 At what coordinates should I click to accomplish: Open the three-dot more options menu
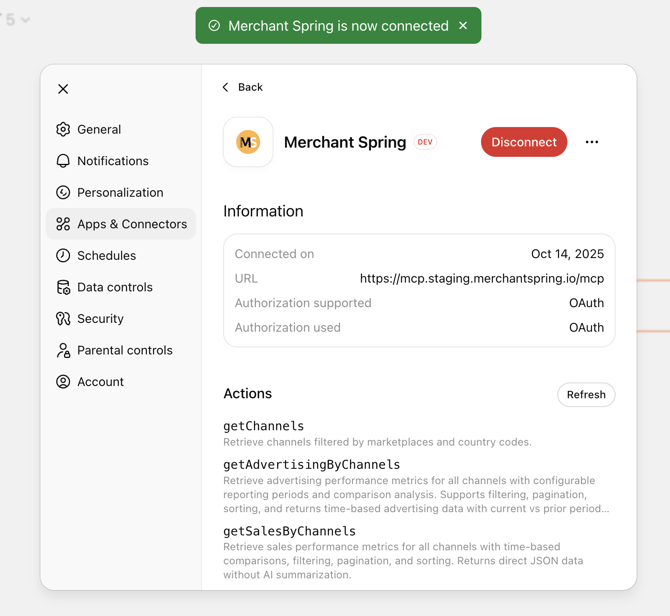[592, 142]
